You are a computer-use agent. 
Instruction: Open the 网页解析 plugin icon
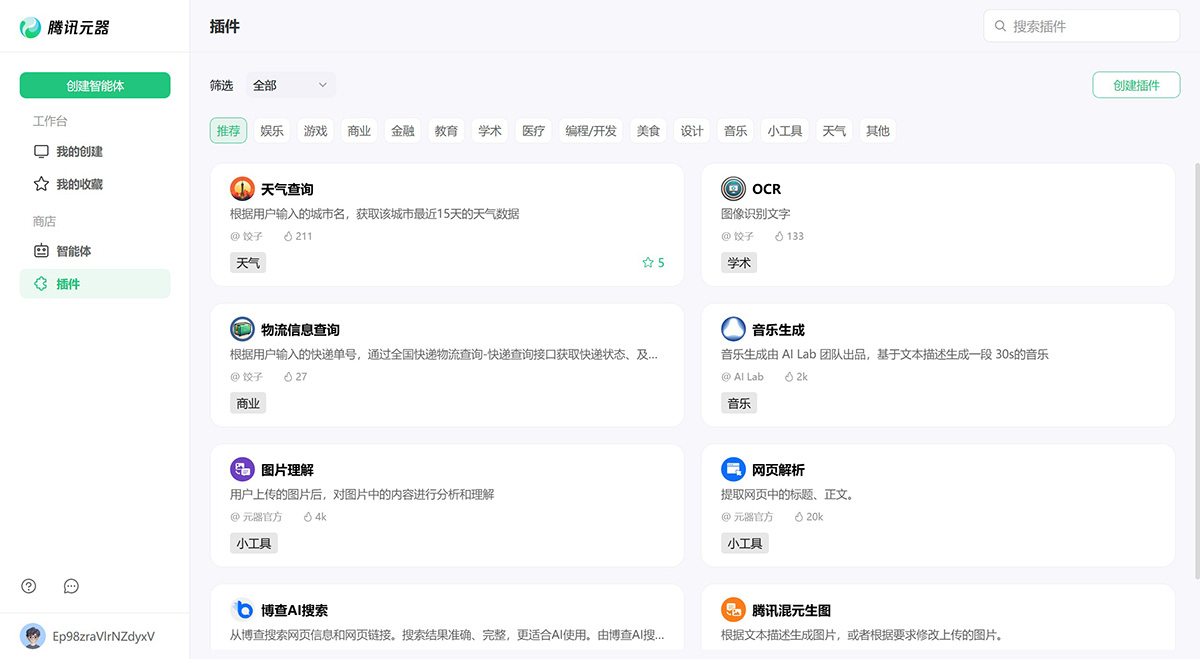click(x=732, y=469)
